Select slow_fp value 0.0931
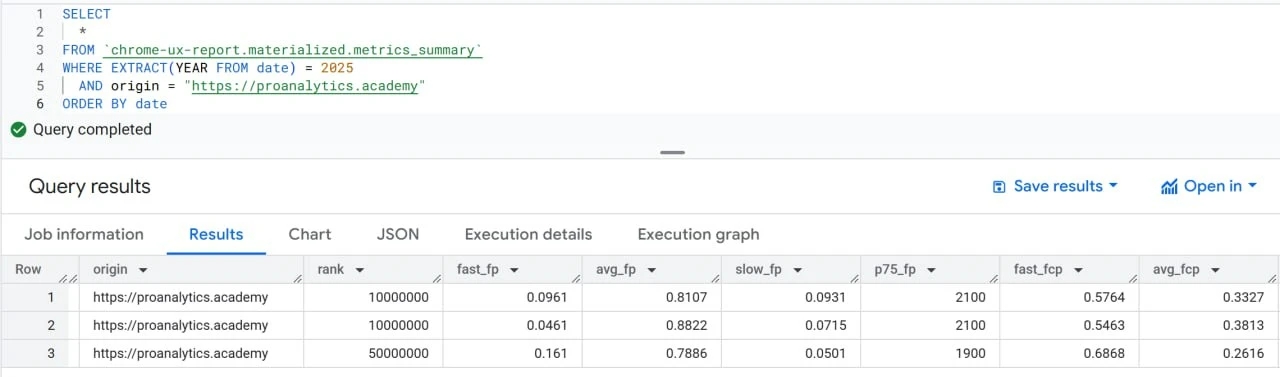The height and width of the screenshot is (377, 1280). 791,297
